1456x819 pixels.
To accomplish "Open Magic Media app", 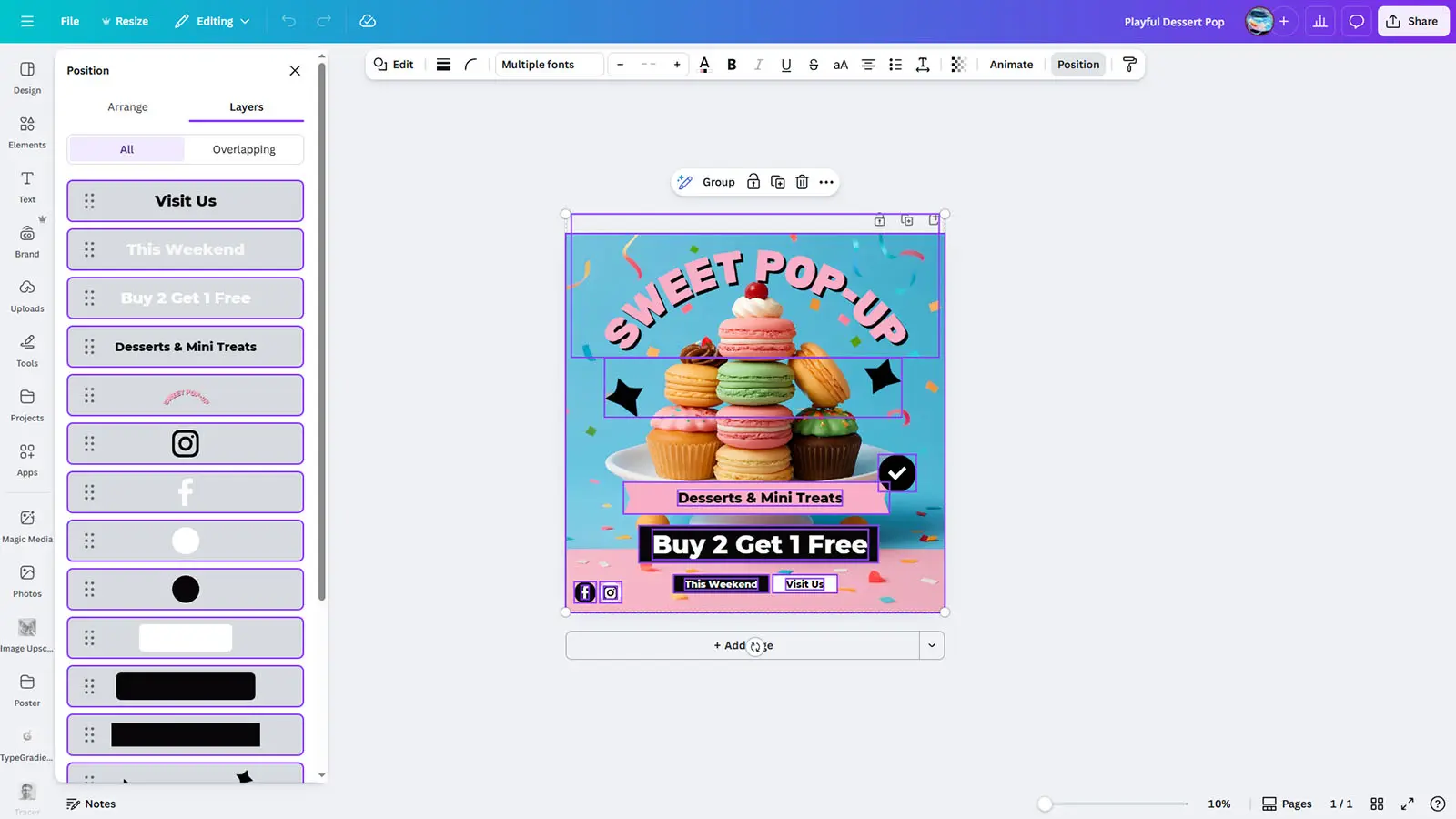I will [27, 526].
